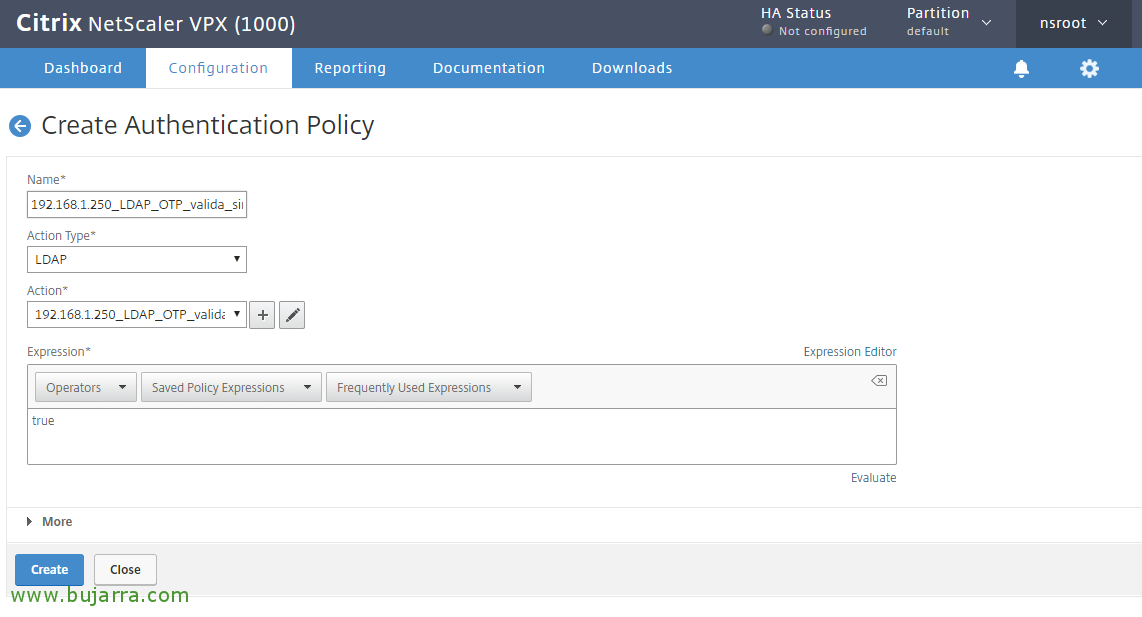This screenshot has height=617, width=1142.
Task: Click the pencil icon to edit Action
Action: point(292,315)
